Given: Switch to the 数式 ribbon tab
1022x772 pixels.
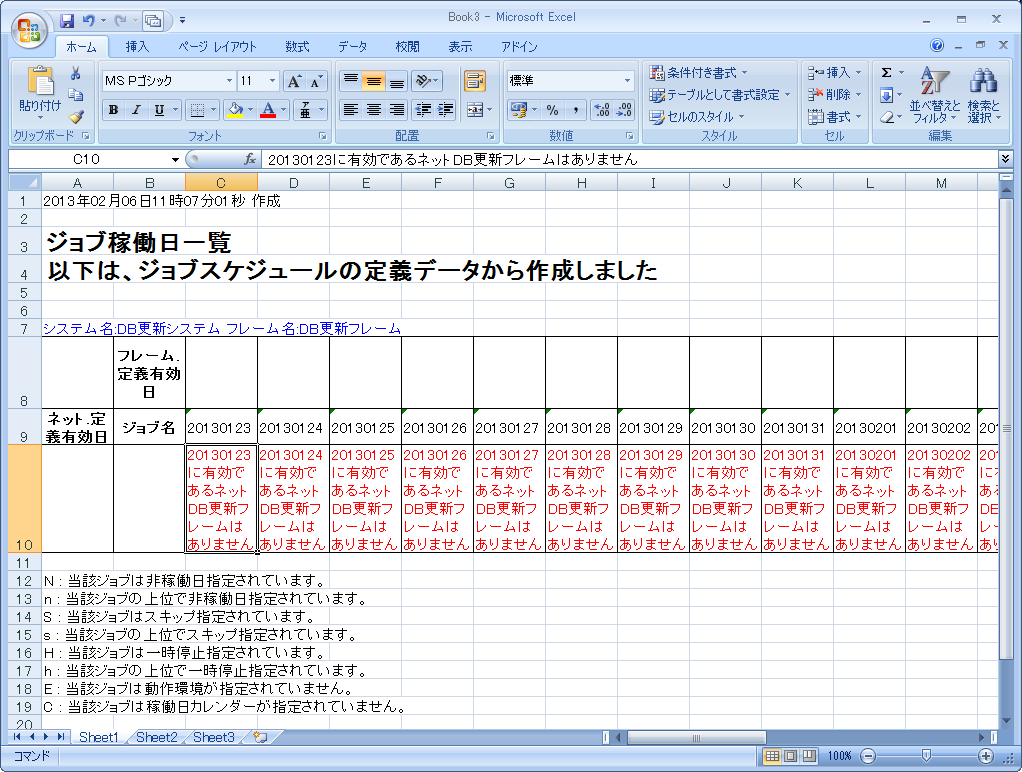Looking at the screenshot, I should coord(297,46).
